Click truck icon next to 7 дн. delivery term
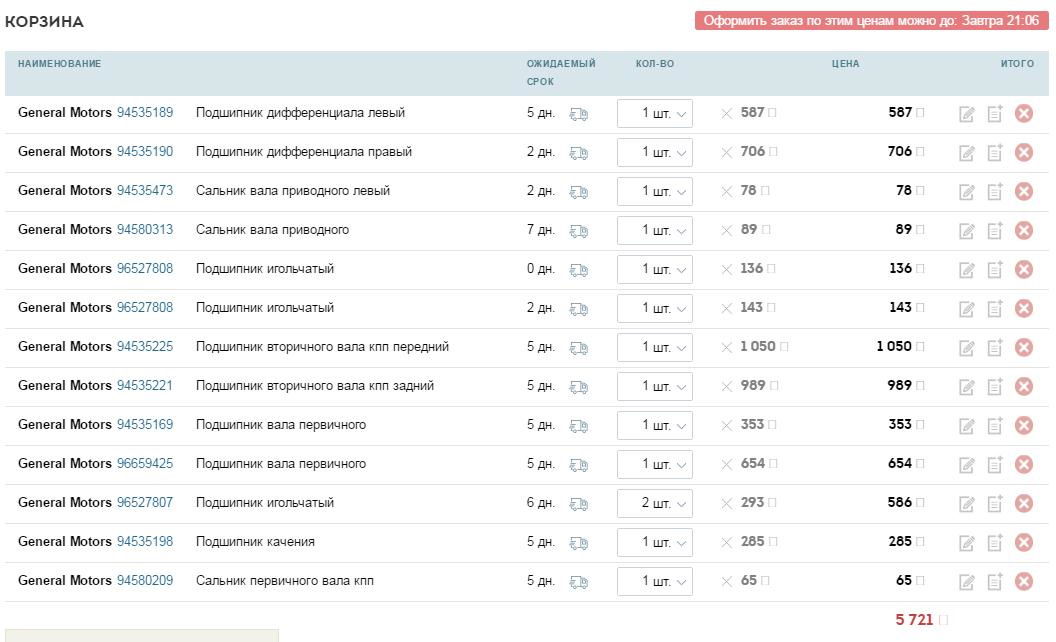The width and height of the screenshot is (1056, 642). (581, 230)
